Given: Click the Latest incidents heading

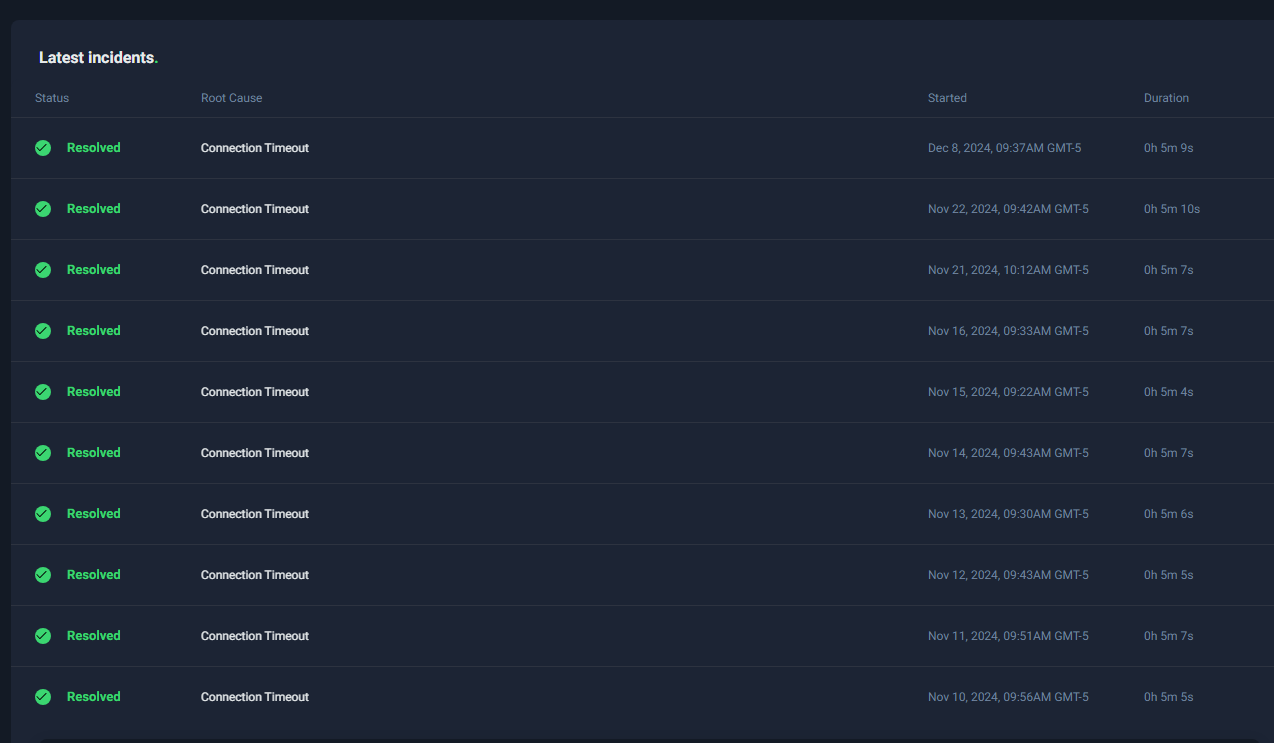Looking at the screenshot, I should click(x=98, y=58).
